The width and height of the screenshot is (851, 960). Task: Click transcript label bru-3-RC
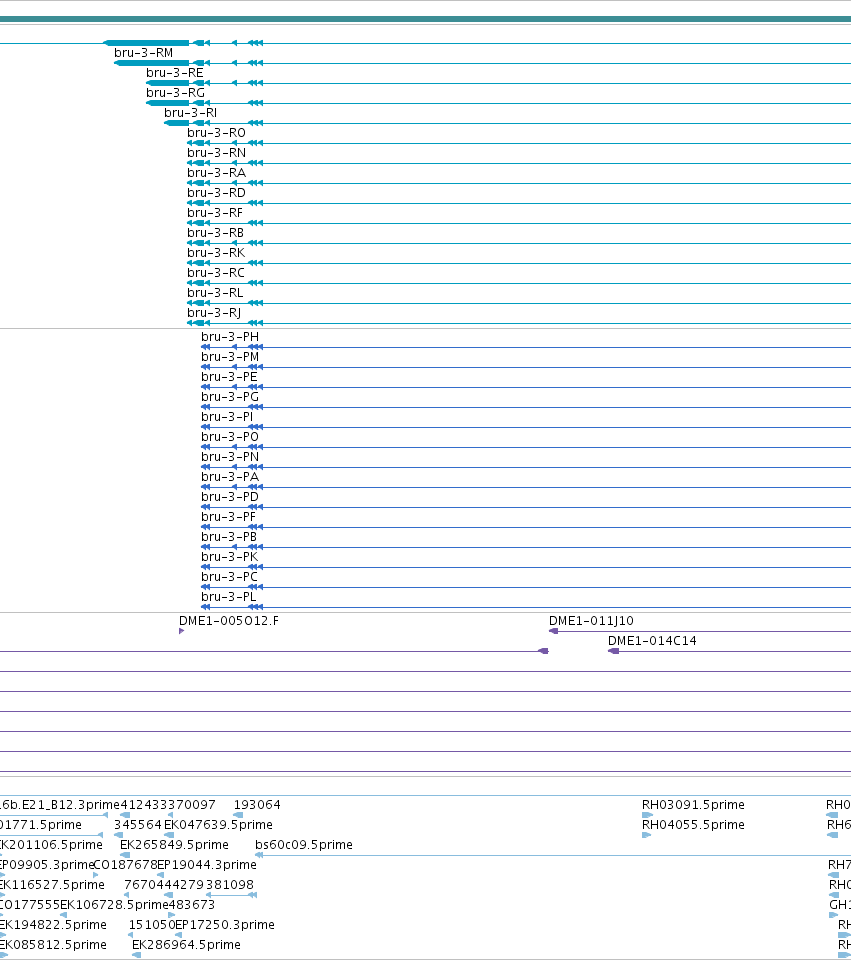point(216,273)
